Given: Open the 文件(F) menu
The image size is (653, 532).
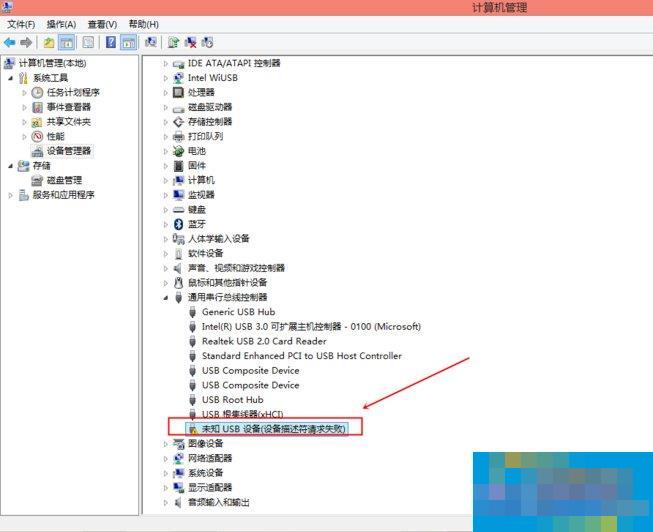Looking at the screenshot, I should pyautogui.click(x=21, y=25).
